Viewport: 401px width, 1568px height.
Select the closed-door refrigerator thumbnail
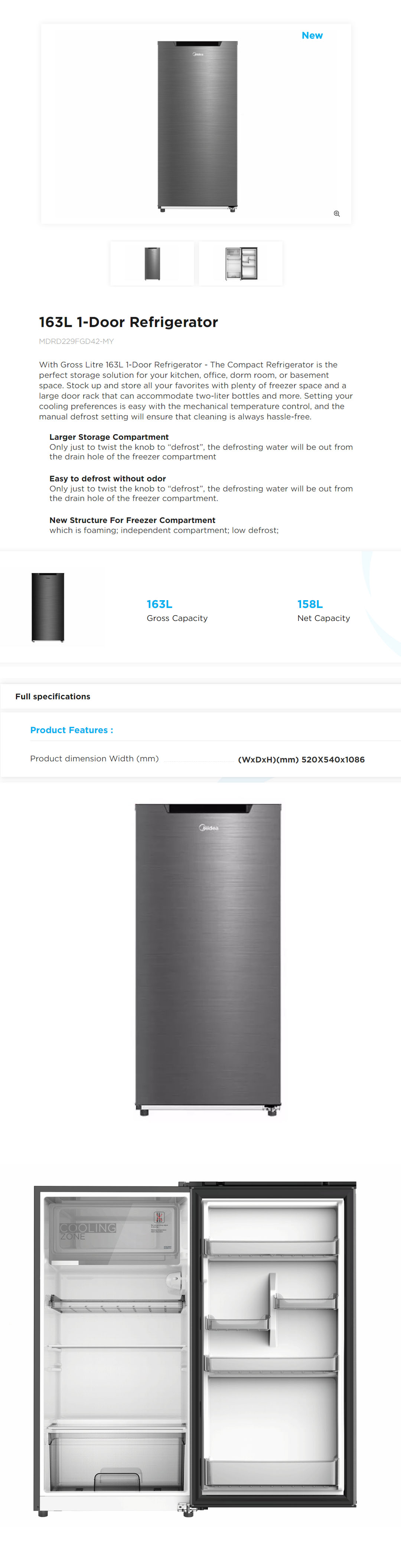click(152, 264)
